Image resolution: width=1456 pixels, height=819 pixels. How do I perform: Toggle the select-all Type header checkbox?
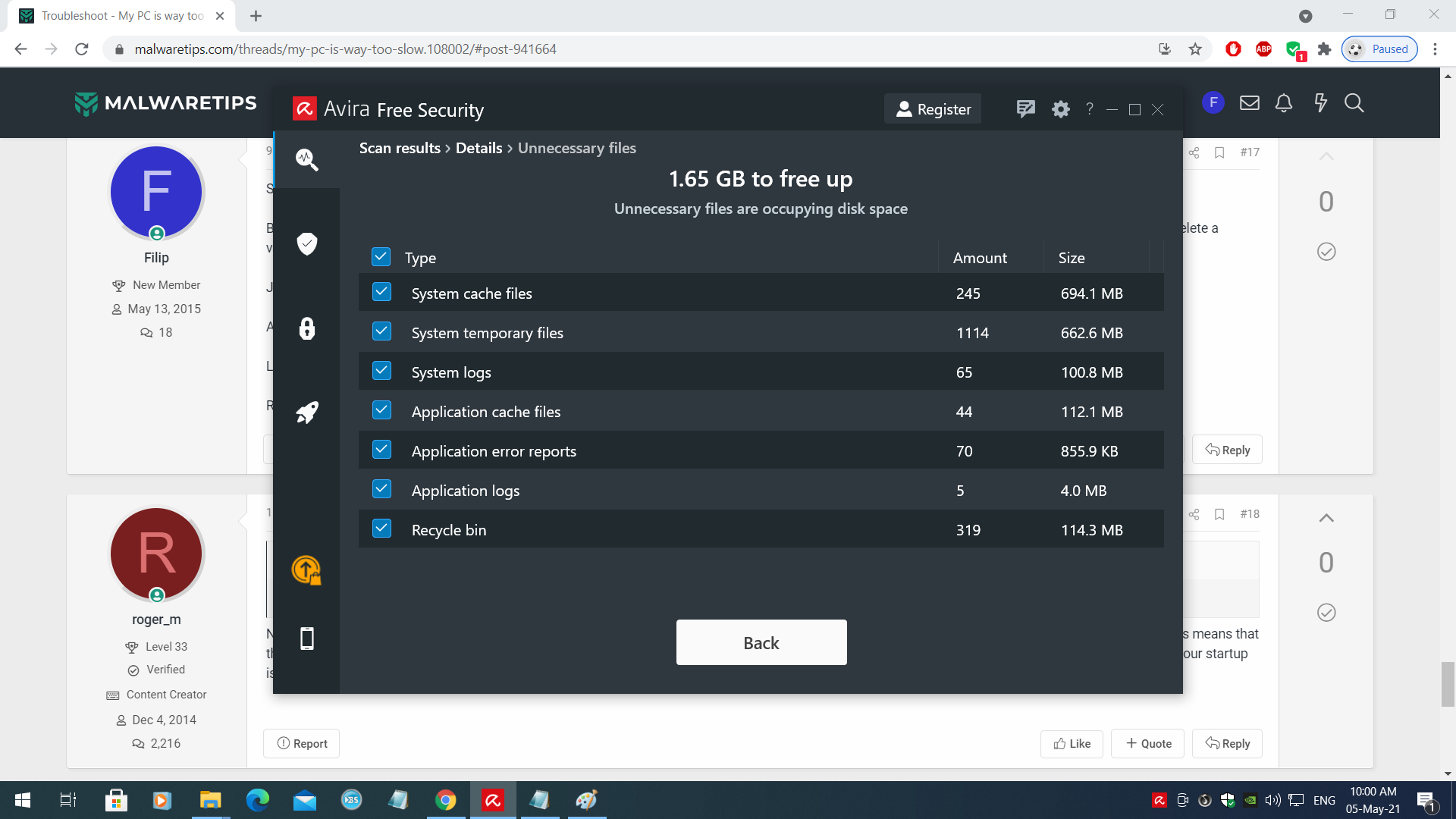(381, 257)
